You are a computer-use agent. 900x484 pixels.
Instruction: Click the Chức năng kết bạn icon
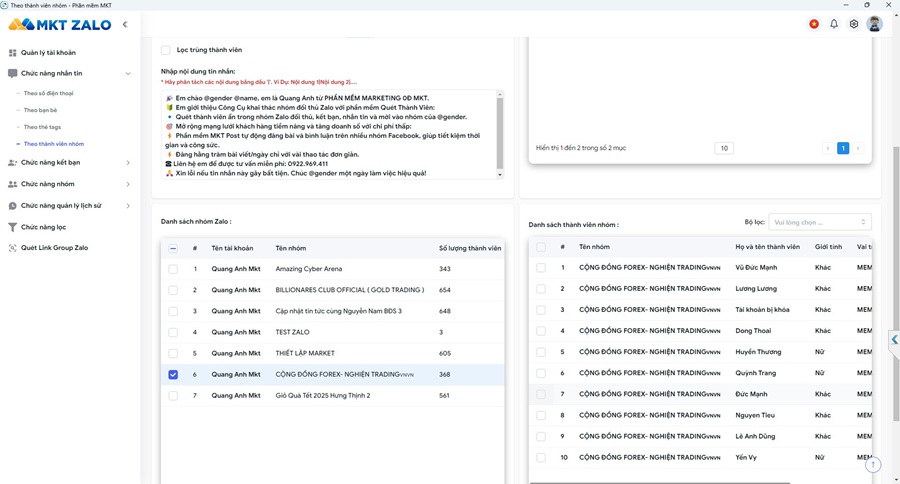tap(13, 163)
